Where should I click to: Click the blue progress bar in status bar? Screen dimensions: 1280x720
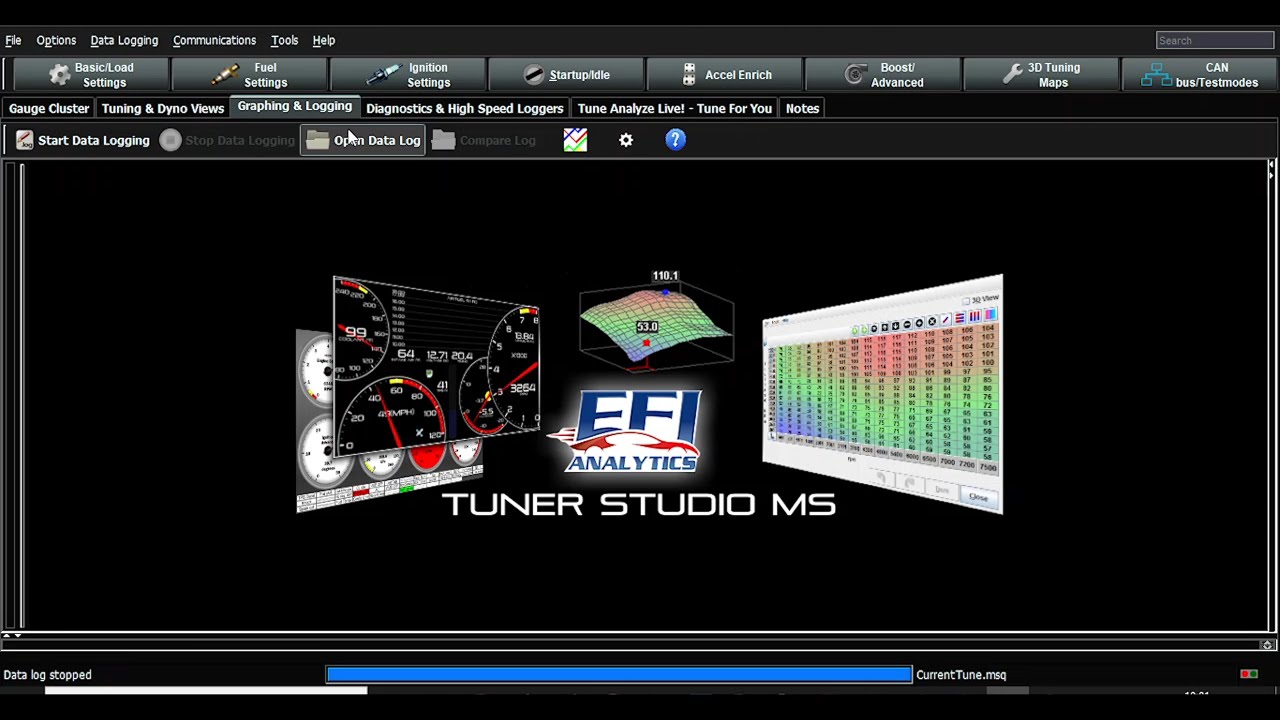click(619, 675)
